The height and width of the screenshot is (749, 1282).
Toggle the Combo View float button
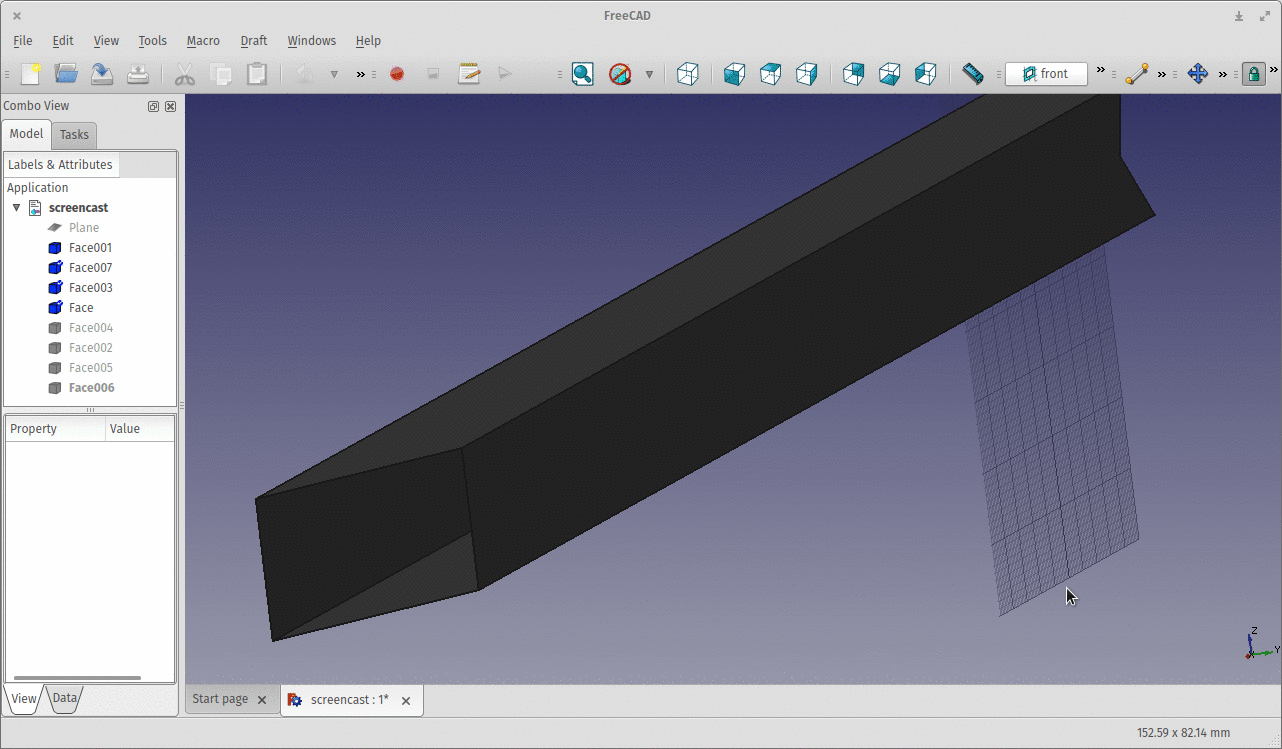click(153, 106)
